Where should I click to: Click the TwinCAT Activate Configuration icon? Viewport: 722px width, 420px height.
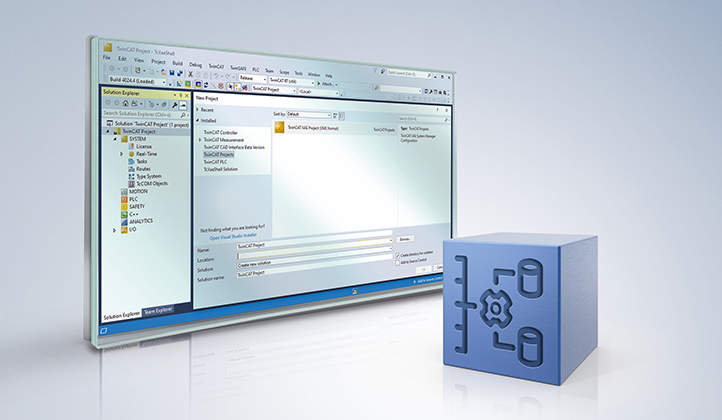[180, 83]
